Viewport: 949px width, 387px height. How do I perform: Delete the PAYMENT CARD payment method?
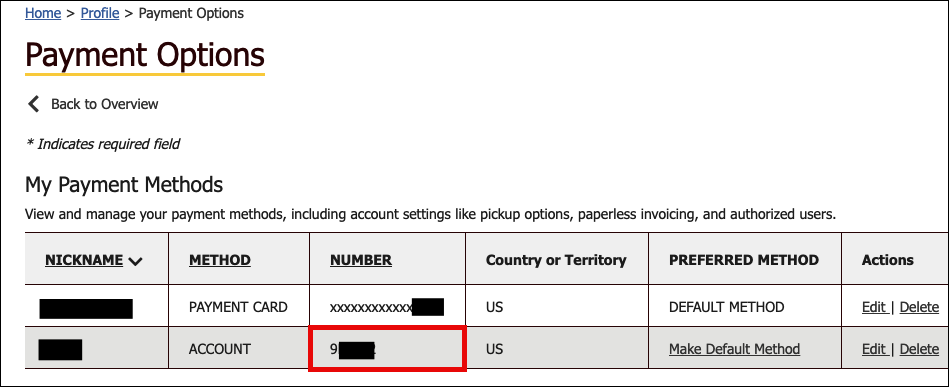(x=919, y=307)
